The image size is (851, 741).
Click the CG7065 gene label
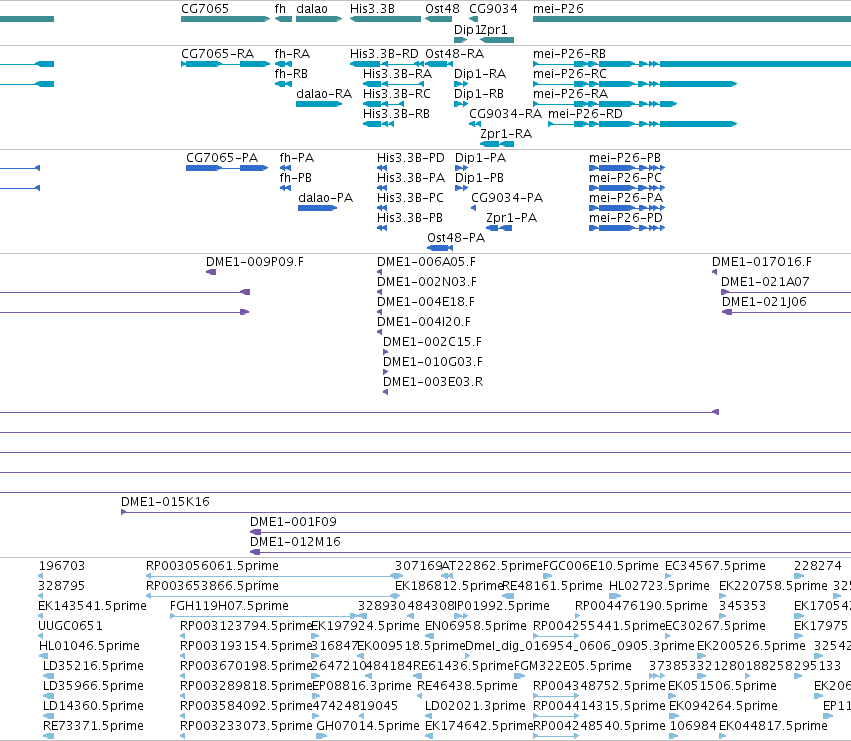tap(205, 9)
